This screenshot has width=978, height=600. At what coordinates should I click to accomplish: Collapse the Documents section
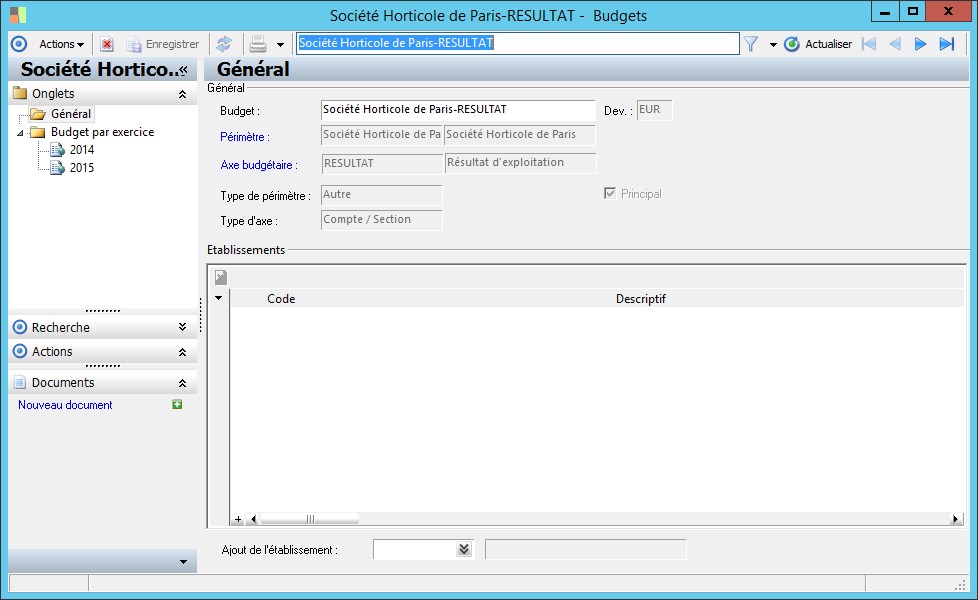point(182,383)
